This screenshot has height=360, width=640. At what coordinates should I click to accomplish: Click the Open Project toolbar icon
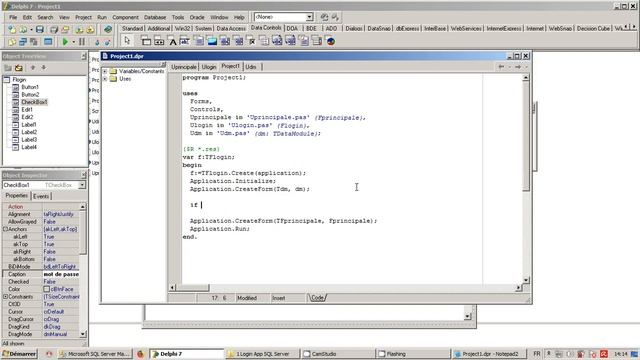65,29
